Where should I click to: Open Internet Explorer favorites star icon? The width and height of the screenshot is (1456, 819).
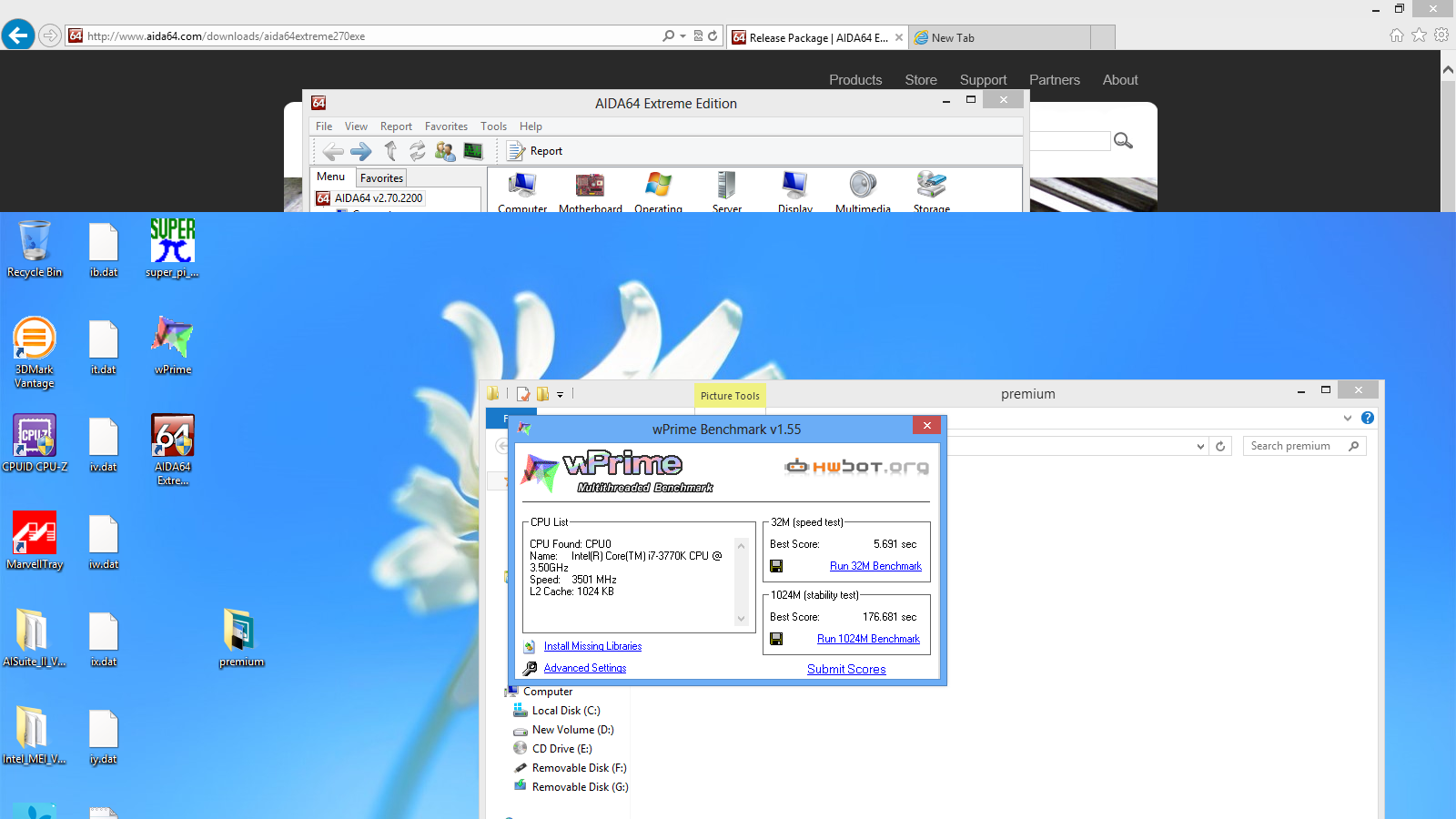(1419, 35)
